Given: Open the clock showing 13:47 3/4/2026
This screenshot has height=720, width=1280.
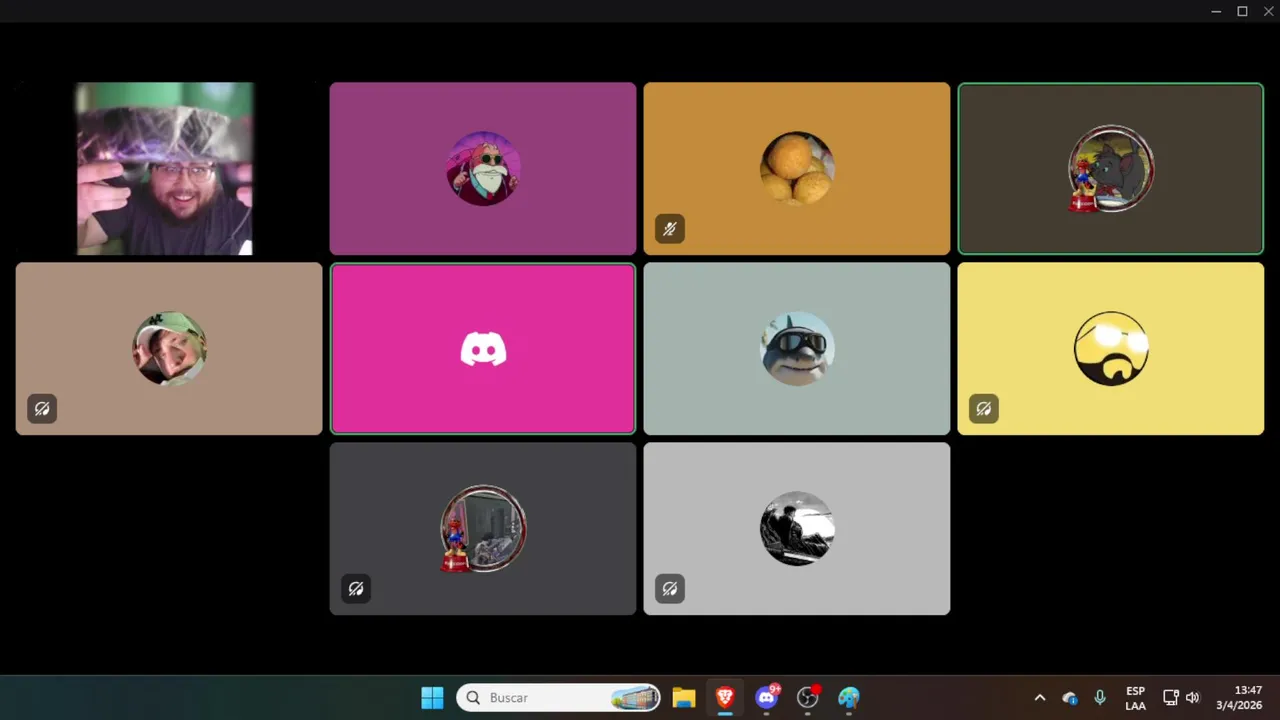Looking at the screenshot, I should 1240,698.
